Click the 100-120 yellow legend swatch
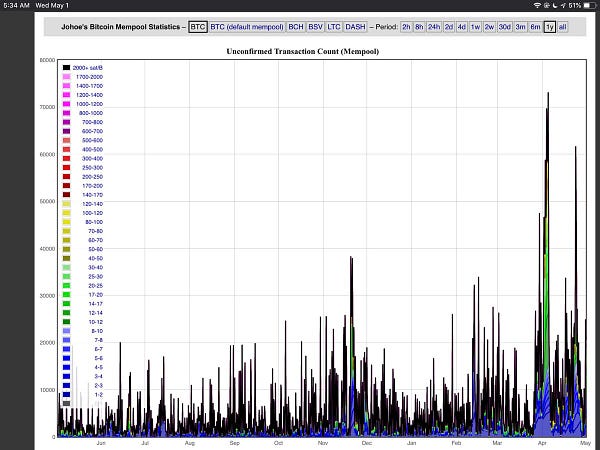 67,213
